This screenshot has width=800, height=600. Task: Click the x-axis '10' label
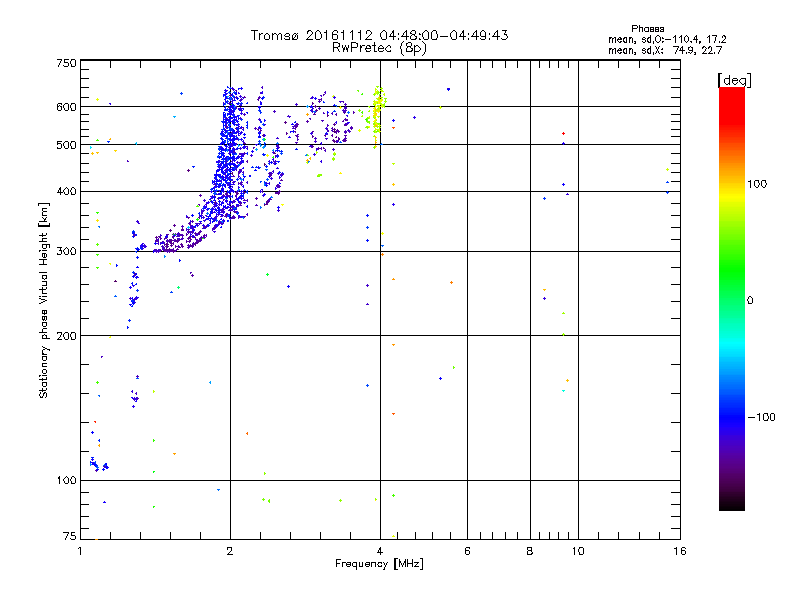578,551
